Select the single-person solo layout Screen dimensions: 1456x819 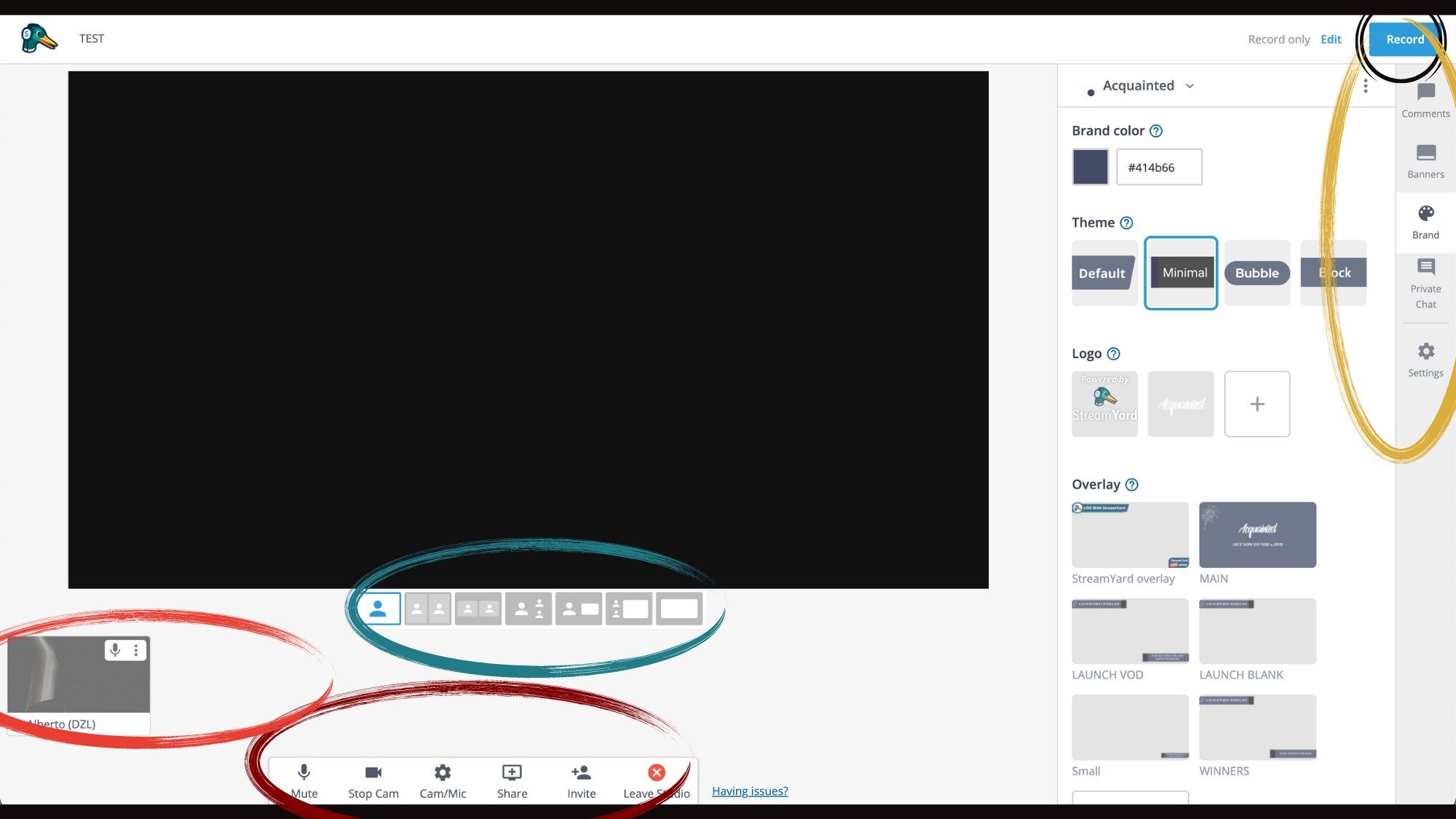(x=378, y=609)
